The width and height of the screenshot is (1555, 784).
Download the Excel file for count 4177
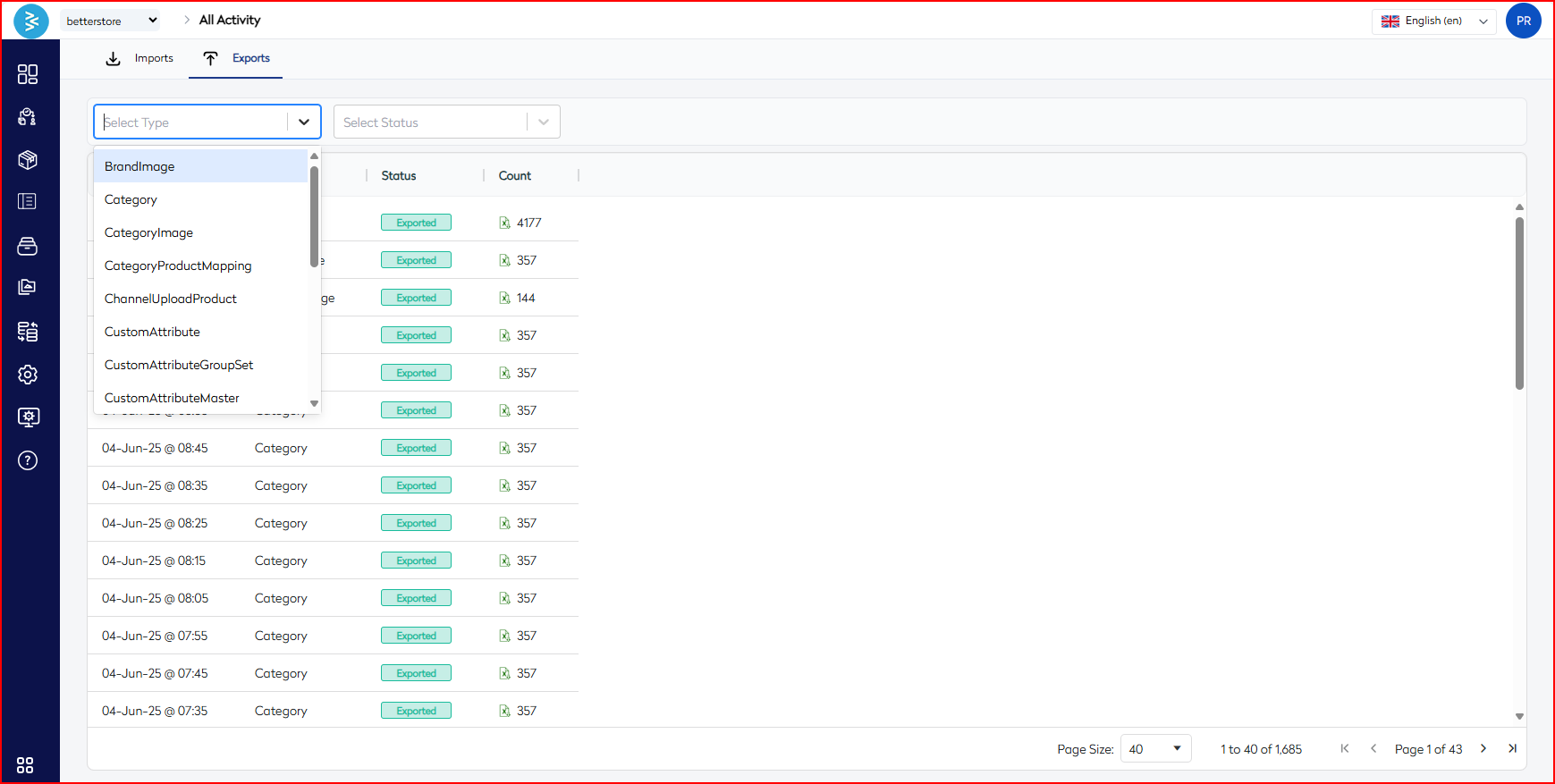(504, 223)
